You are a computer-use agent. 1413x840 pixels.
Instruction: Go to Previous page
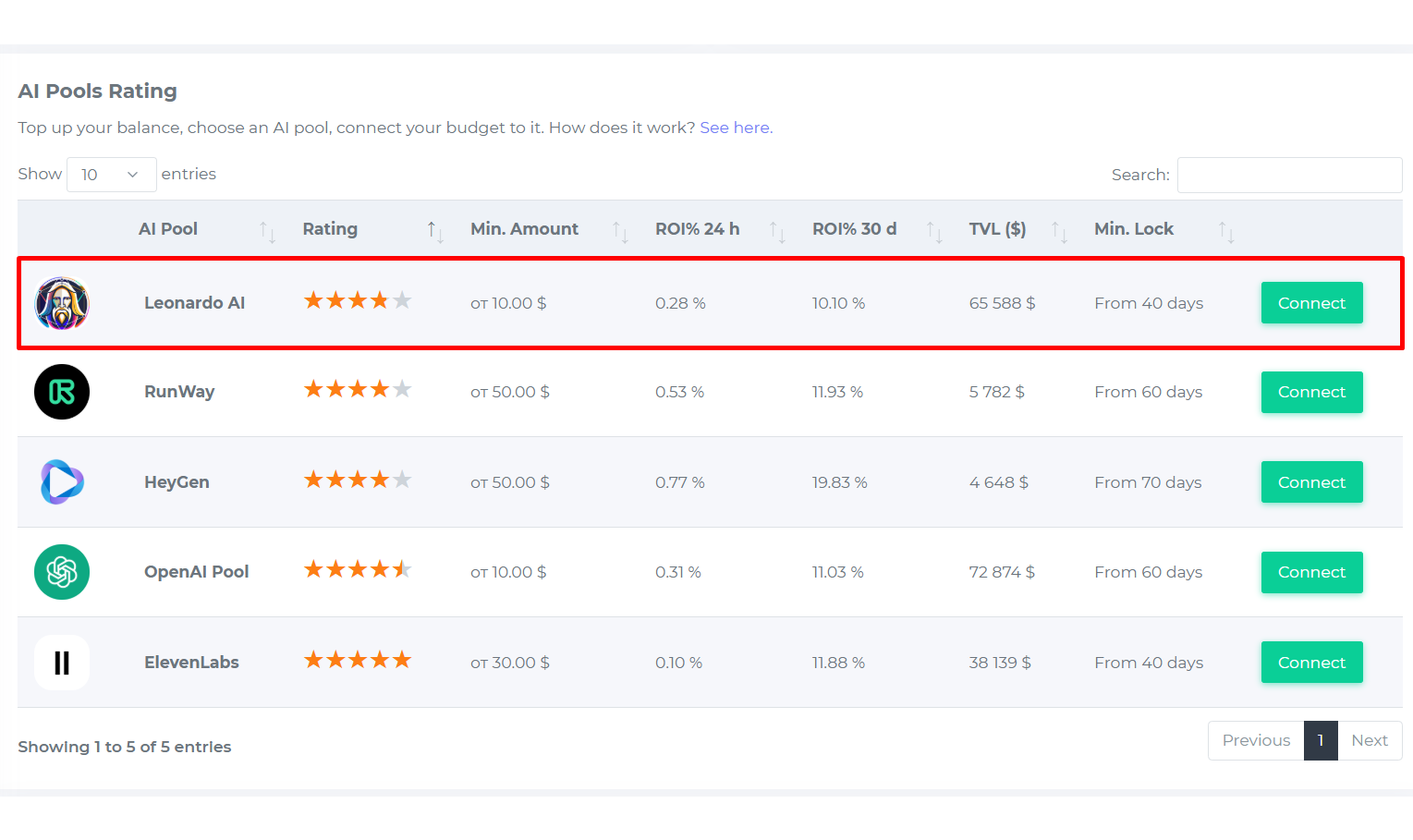click(x=1256, y=740)
